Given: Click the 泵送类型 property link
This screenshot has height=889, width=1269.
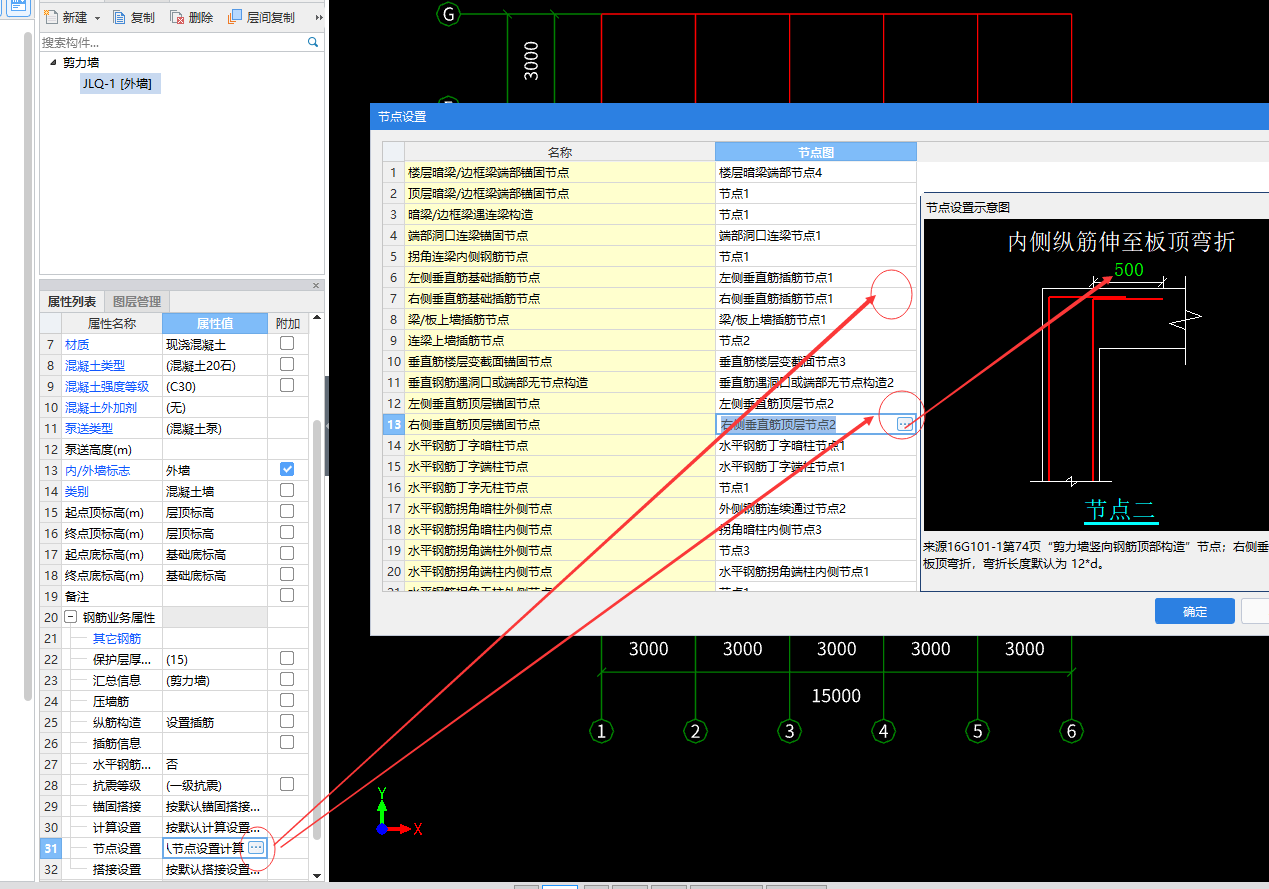Looking at the screenshot, I should coord(89,428).
